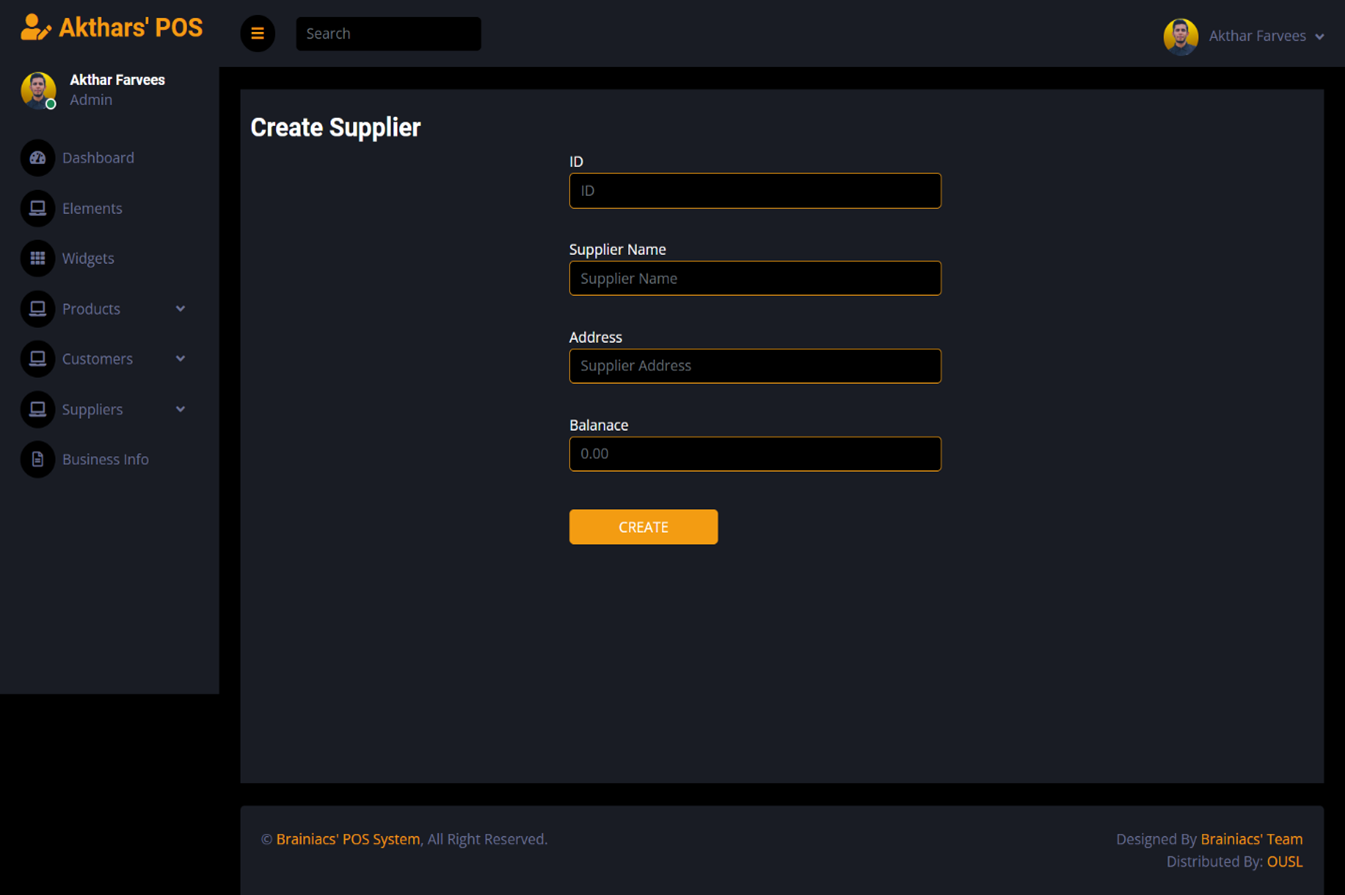The image size is (1345, 895).
Task: Expand the Suppliers submenu chevron
Action: [x=180, y=409]
